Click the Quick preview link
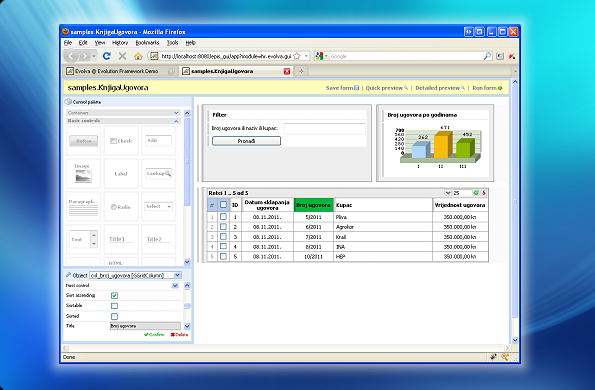 387,88
